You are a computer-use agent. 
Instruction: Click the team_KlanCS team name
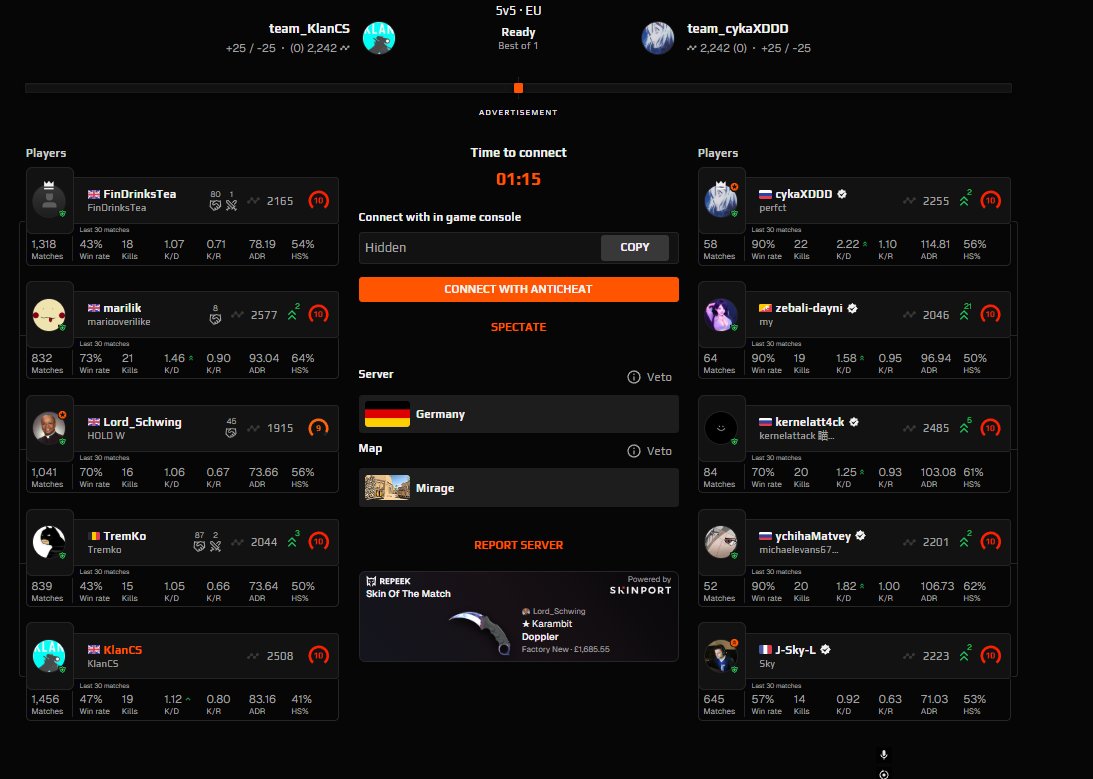[x=309, y=29]
